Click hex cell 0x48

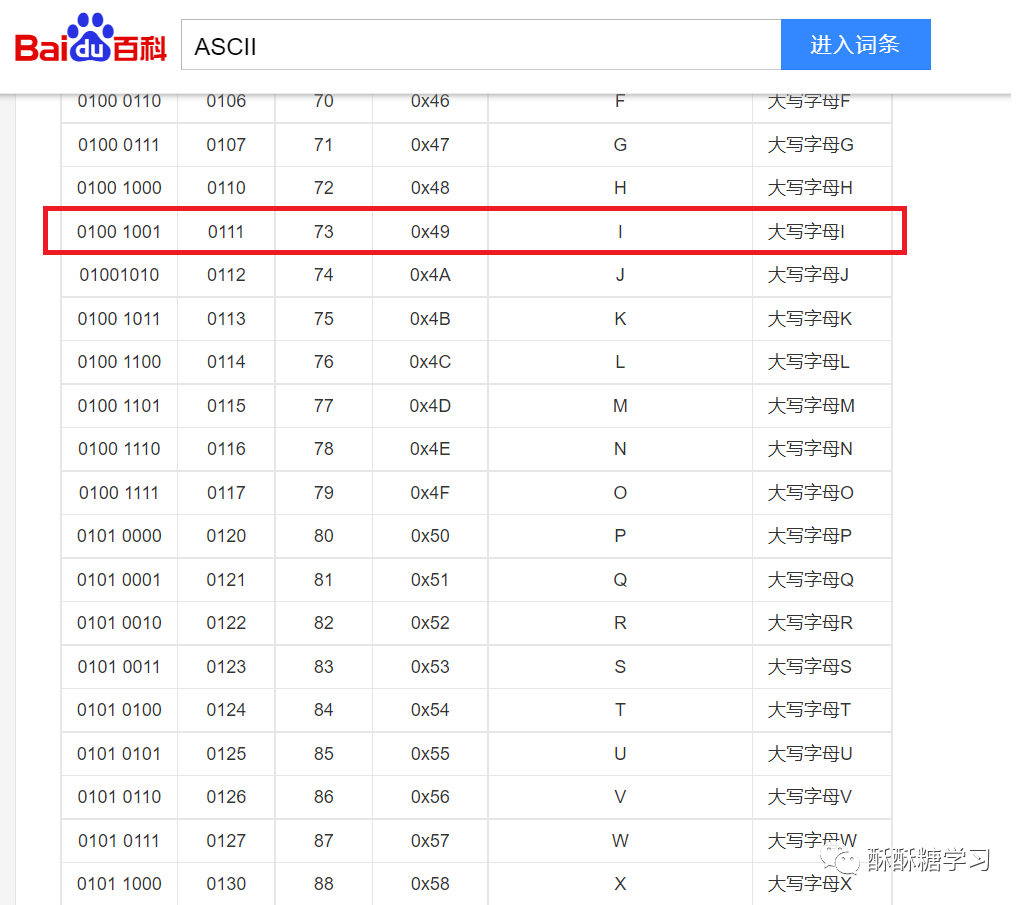430,188
